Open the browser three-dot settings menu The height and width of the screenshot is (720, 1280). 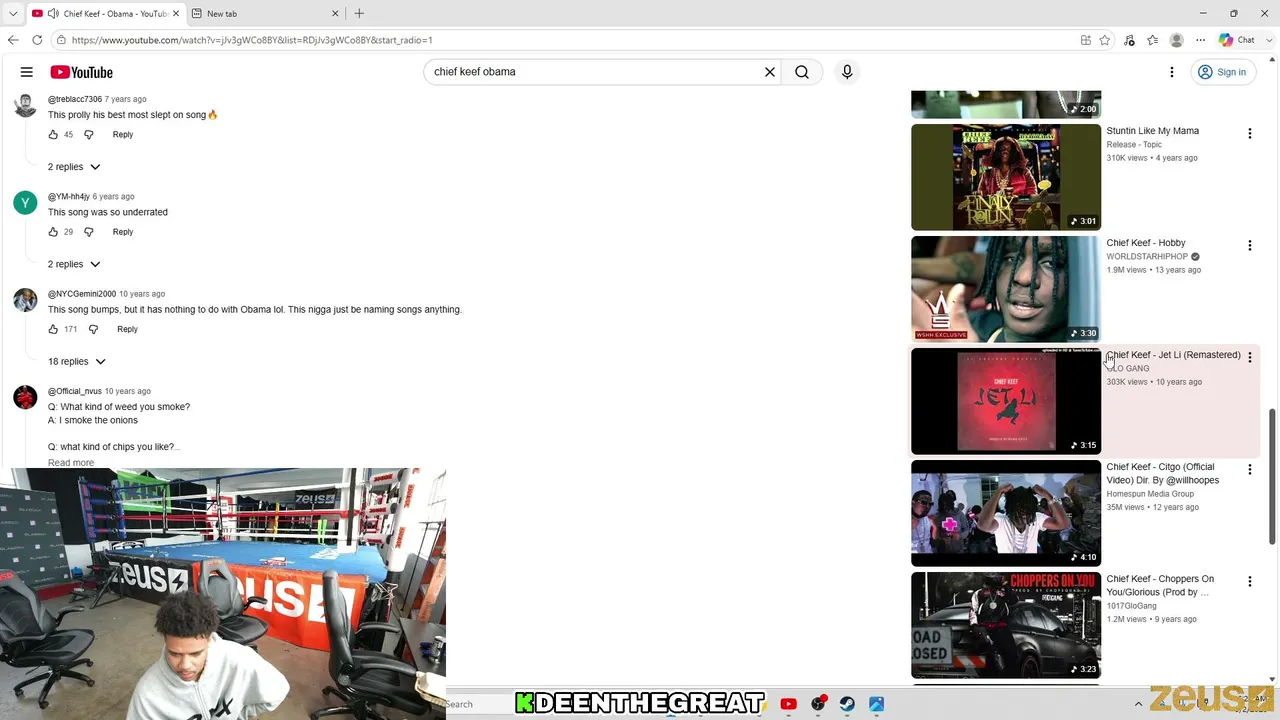pyautogui.click(x=1201, y=40)
